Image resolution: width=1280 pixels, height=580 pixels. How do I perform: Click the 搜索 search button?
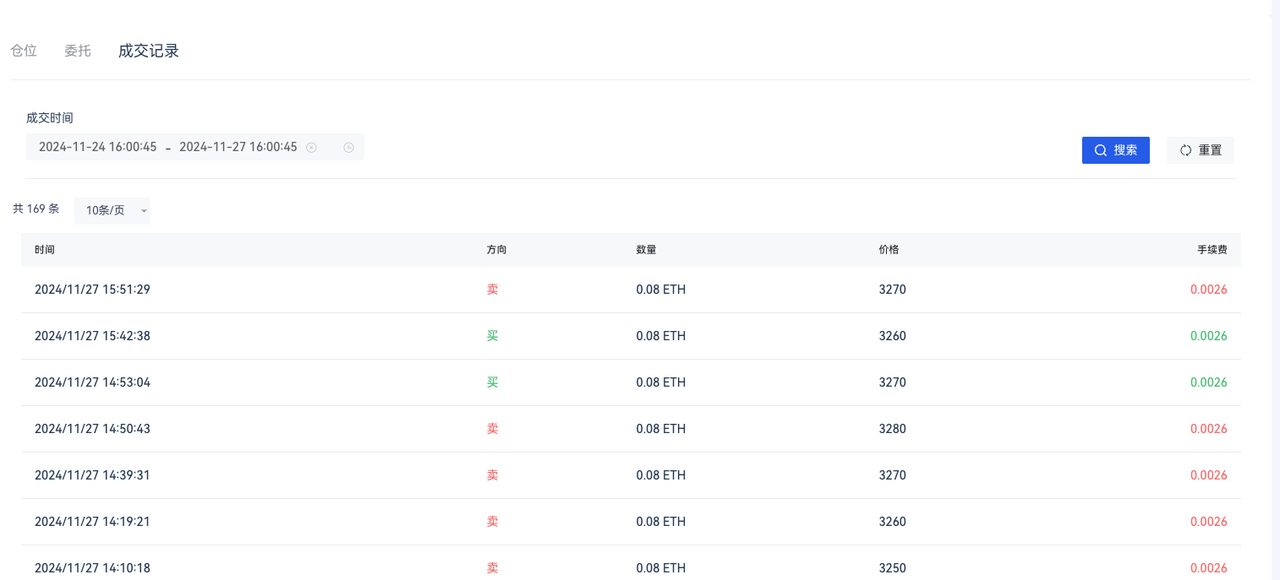(1116, 150)
